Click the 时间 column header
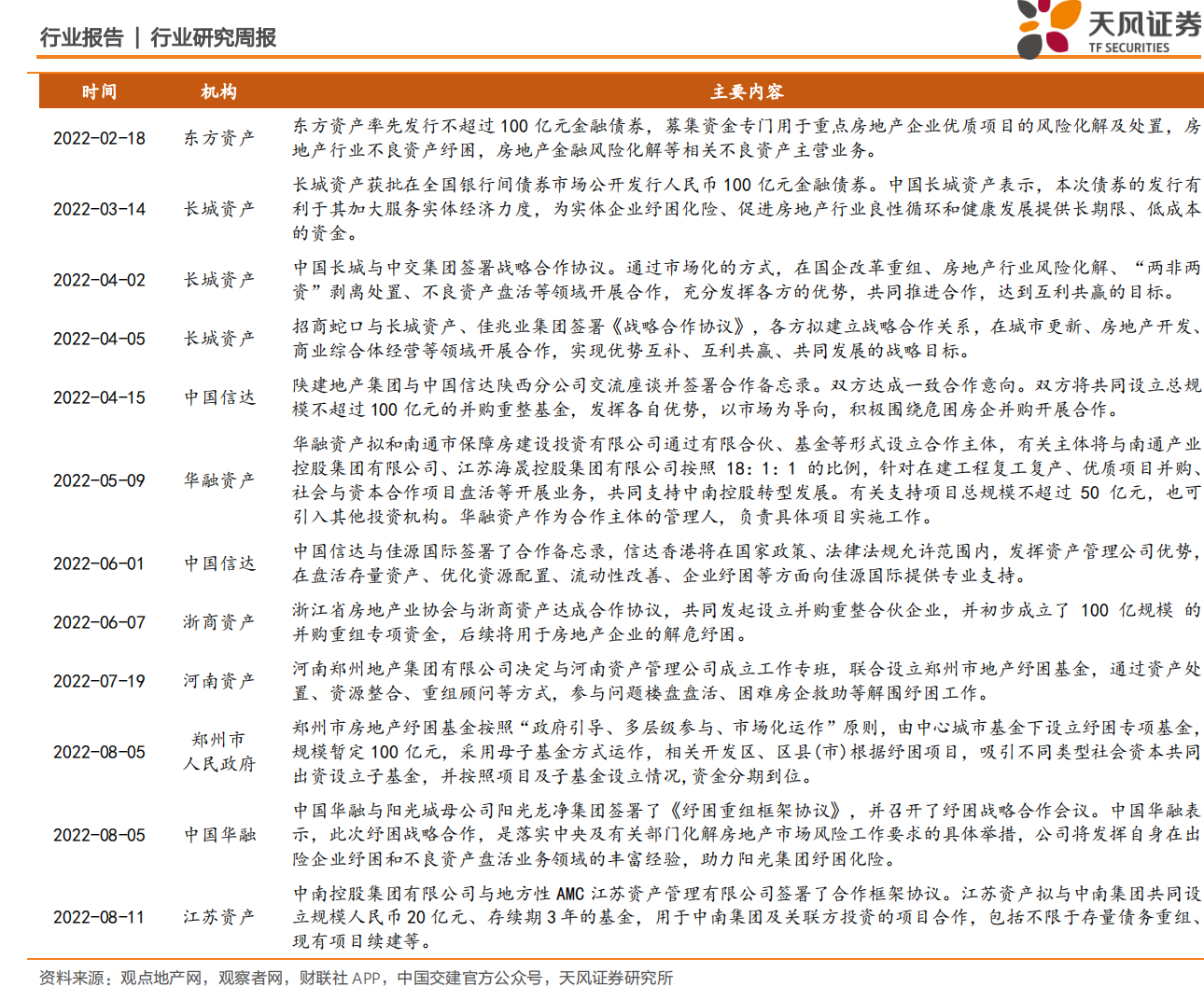 [x=99, y=91]
